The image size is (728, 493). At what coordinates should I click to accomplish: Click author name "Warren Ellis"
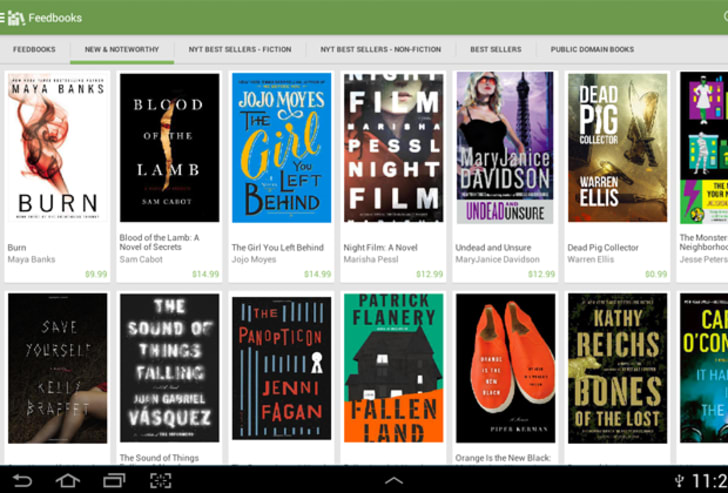(591, 259)
